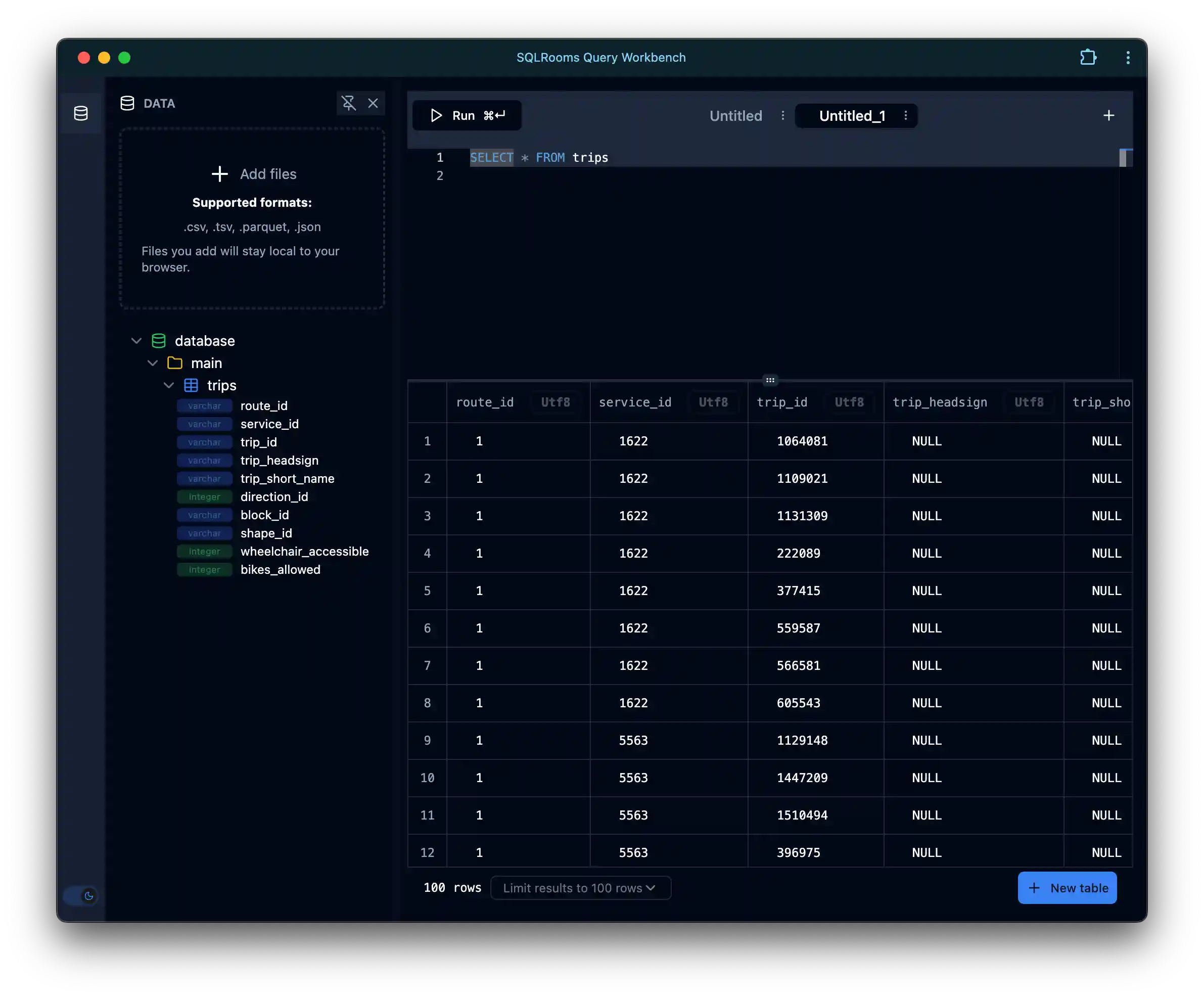This screenshot has height=997, width=1204.
Task: Collapse the database tree node
Action: coord(136,341)
